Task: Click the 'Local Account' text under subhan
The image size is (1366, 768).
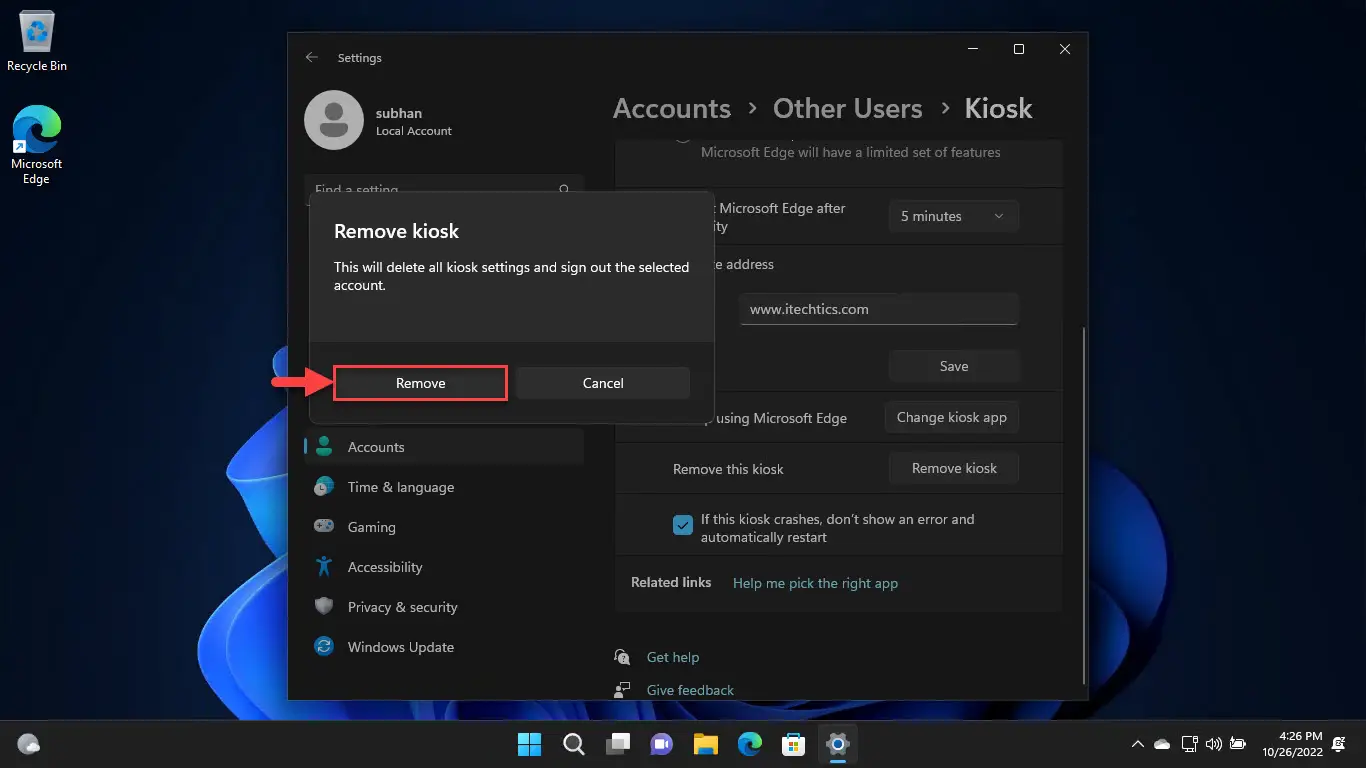Action: (x=414, y=131)
